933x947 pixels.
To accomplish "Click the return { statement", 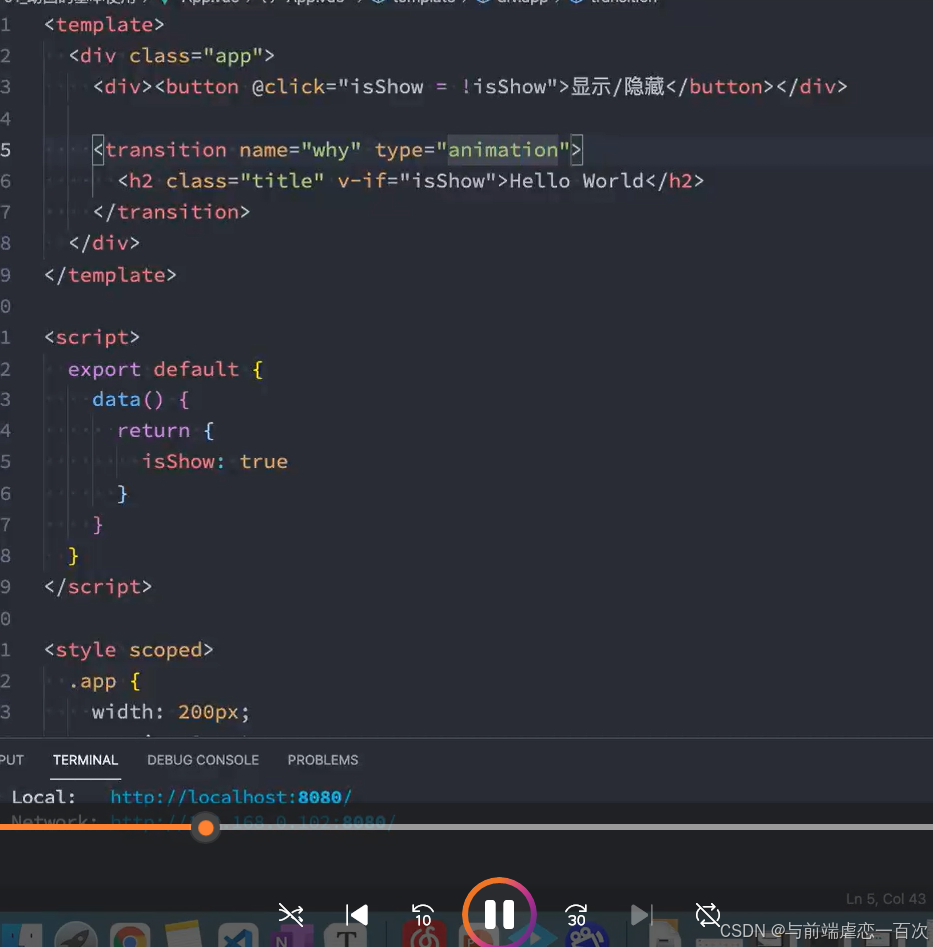I will point(165,431).
